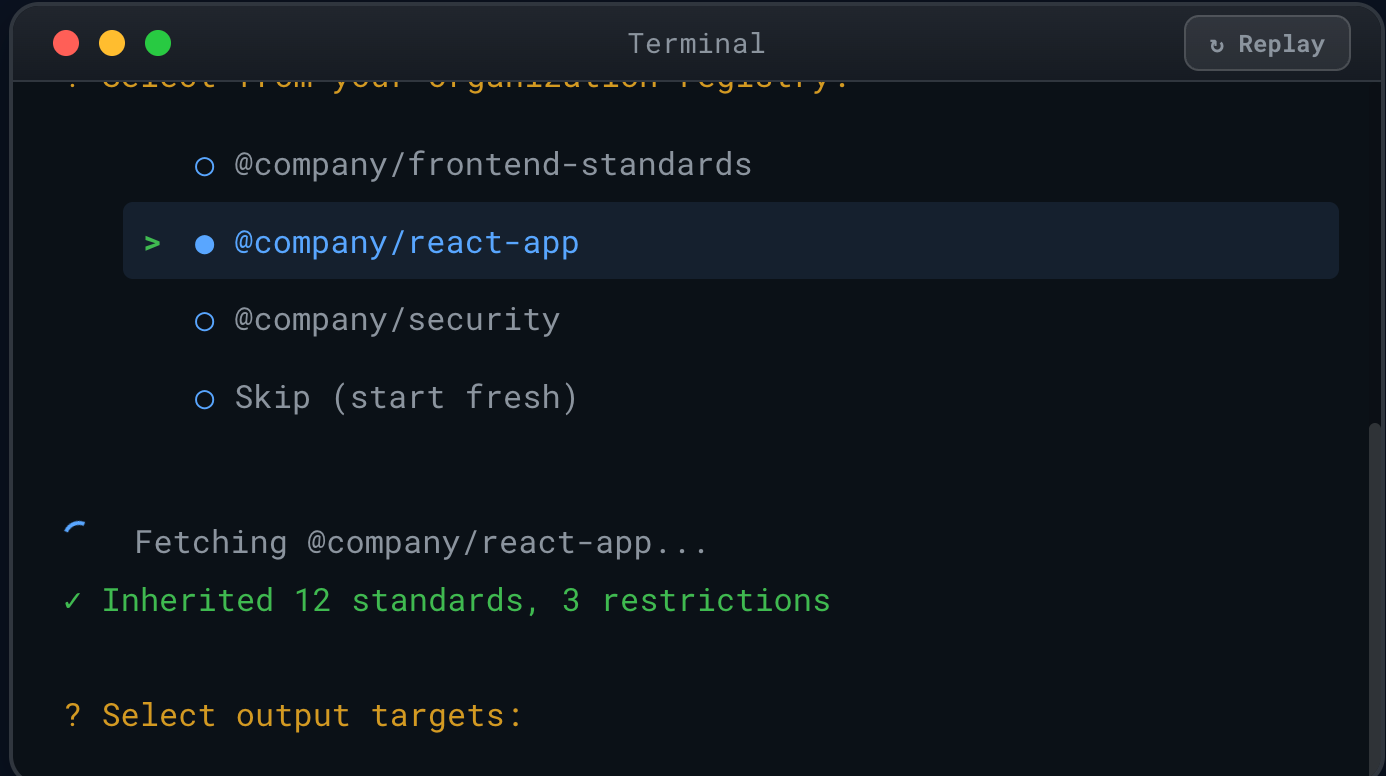Click the yellow question mark prompt icon
This screenshot has width=1386, height=776.
coord(71,715)
